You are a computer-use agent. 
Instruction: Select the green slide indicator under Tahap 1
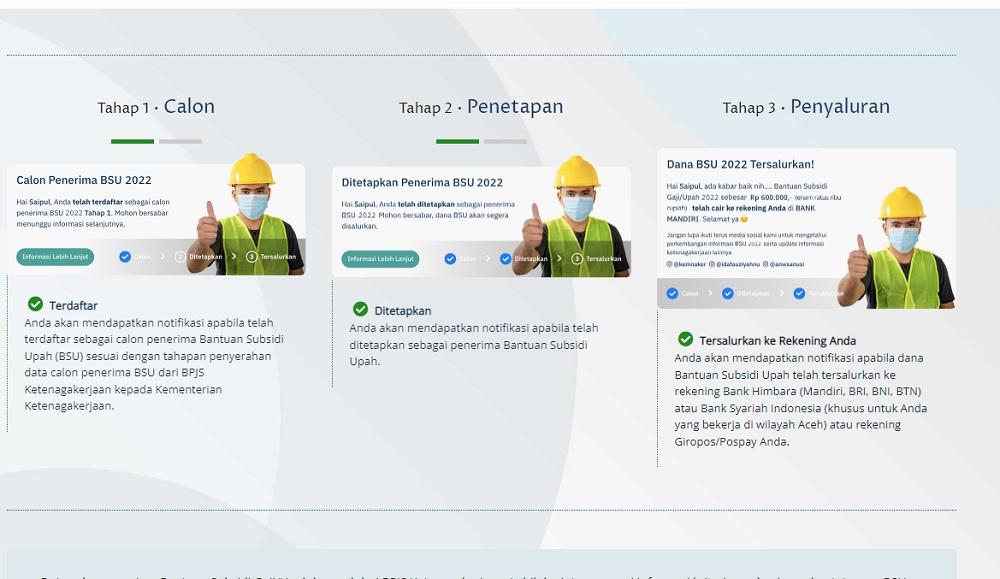point(133,141)
